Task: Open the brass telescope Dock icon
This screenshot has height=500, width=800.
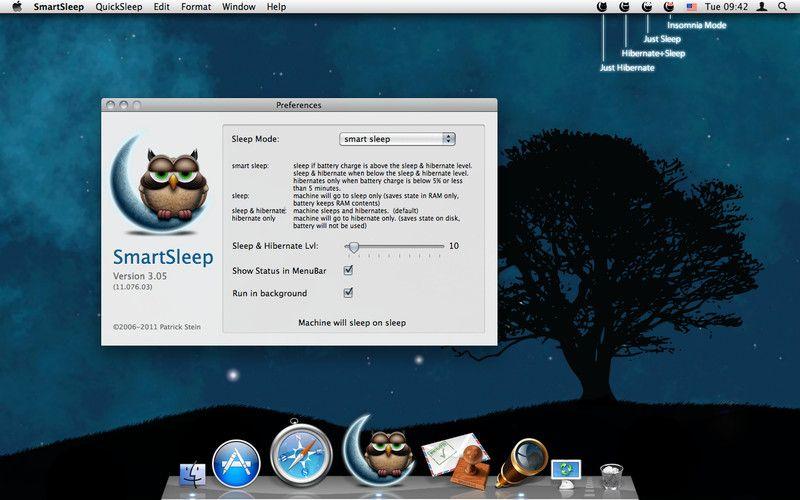Action: [521, 462]
